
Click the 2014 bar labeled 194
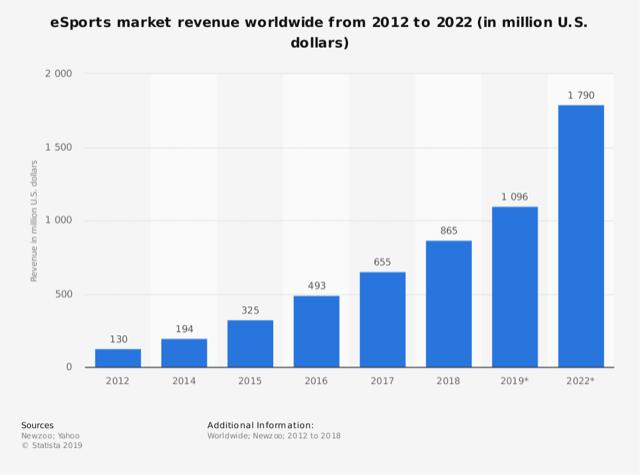click(x=184, y=353)
